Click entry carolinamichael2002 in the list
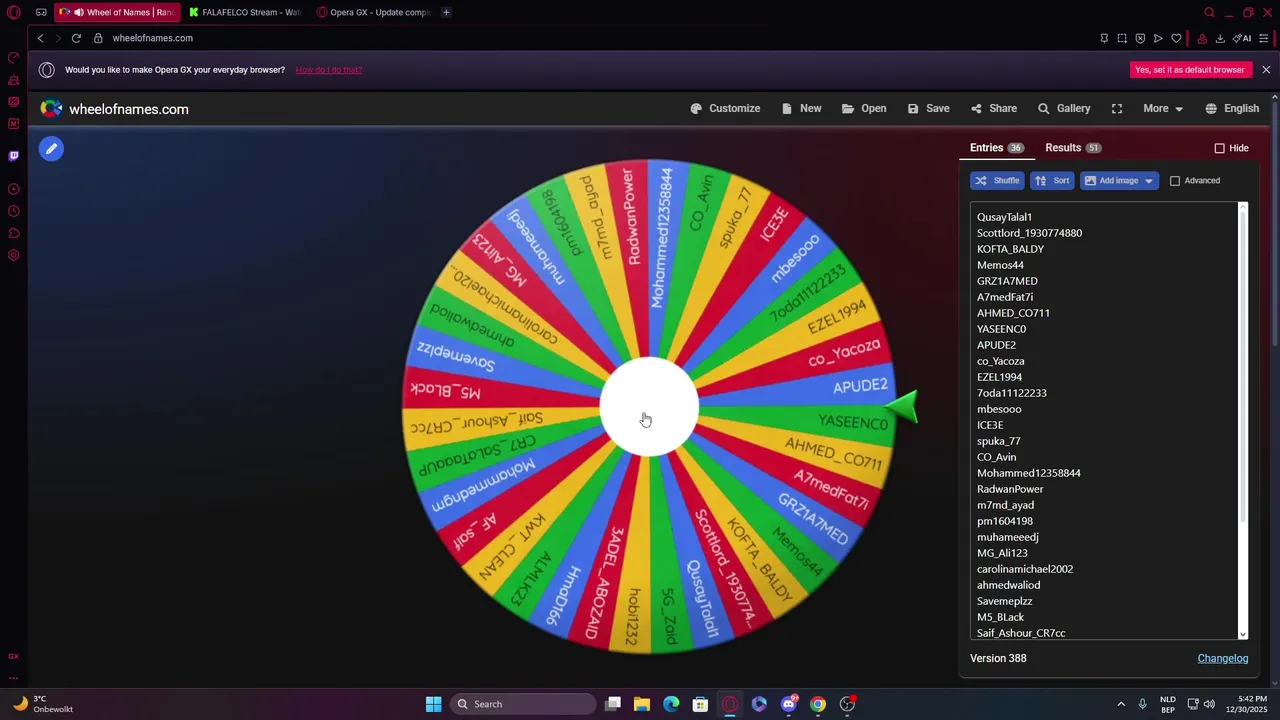This screenshot has height=720, width=1280. coord(1025,569)
